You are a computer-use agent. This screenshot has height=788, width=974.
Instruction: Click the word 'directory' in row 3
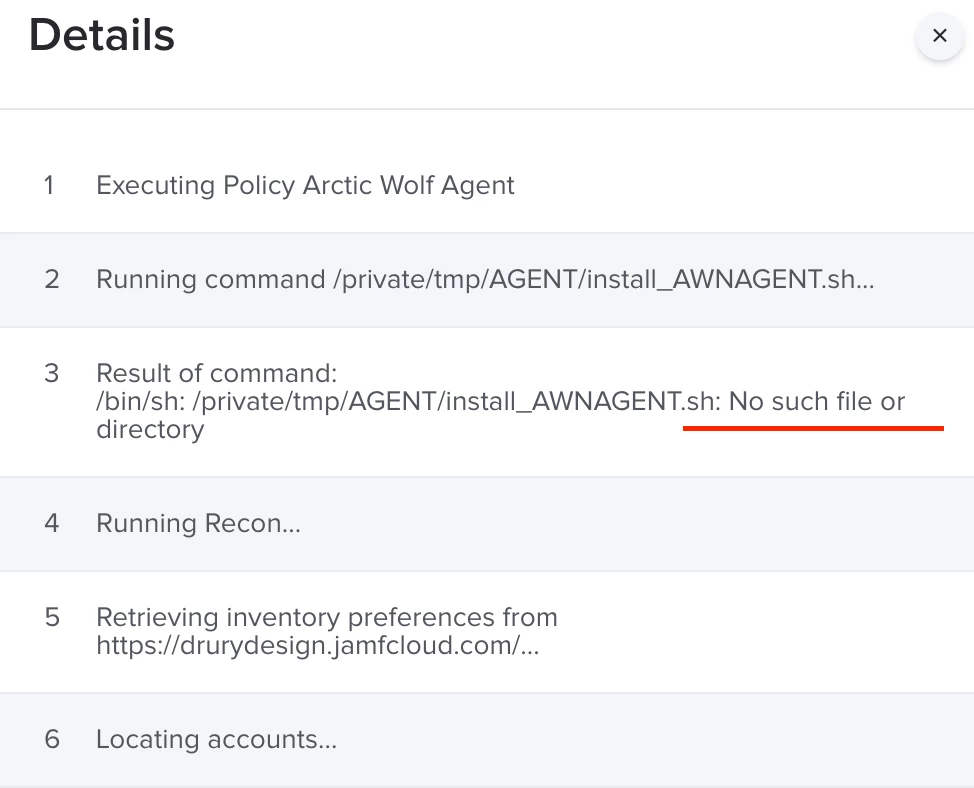150,430
